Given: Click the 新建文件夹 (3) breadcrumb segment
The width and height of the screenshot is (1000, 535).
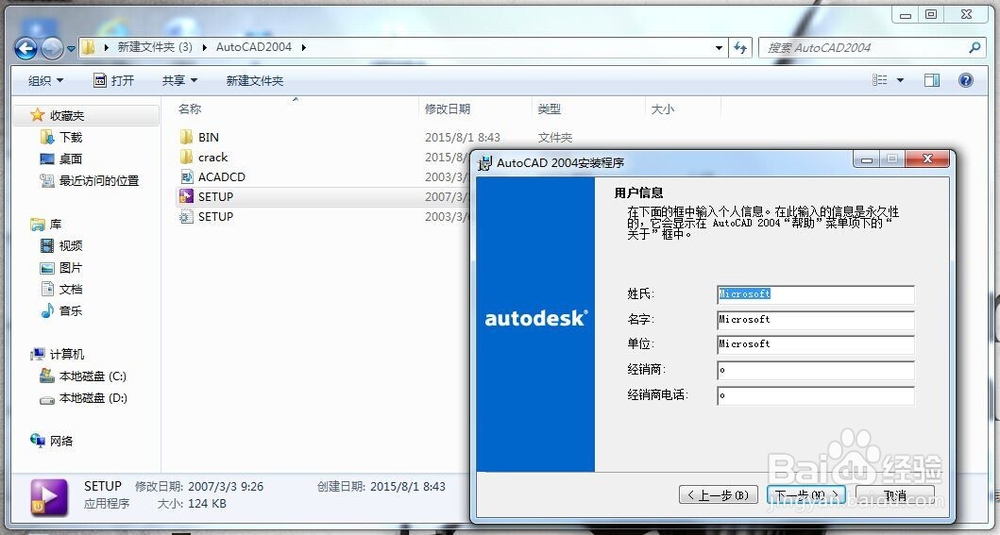Looking at the screenshot, I should click(155, 47).
